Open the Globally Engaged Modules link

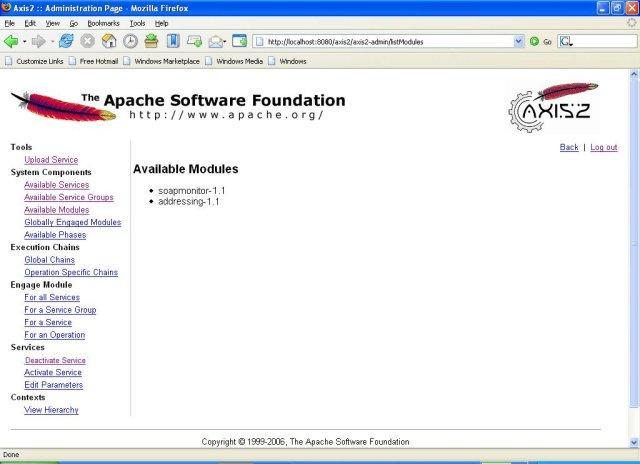tap(72, 222)
